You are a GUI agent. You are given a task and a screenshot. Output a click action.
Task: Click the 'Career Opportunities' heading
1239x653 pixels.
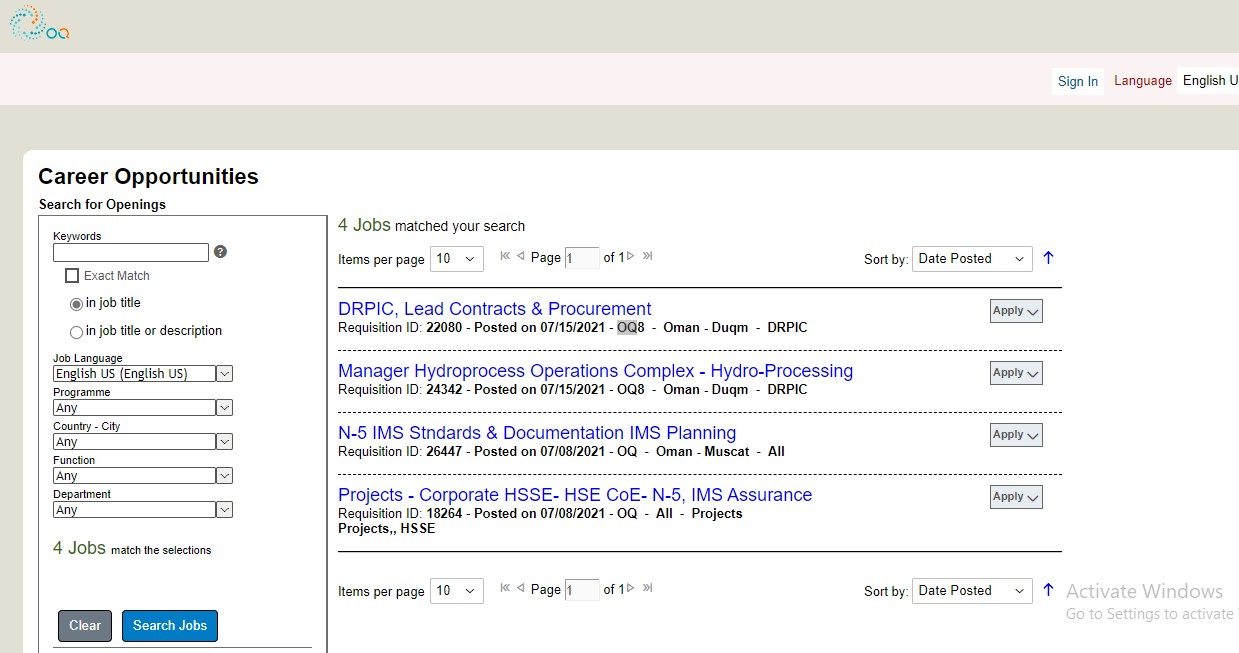click(x=148, y=177)
